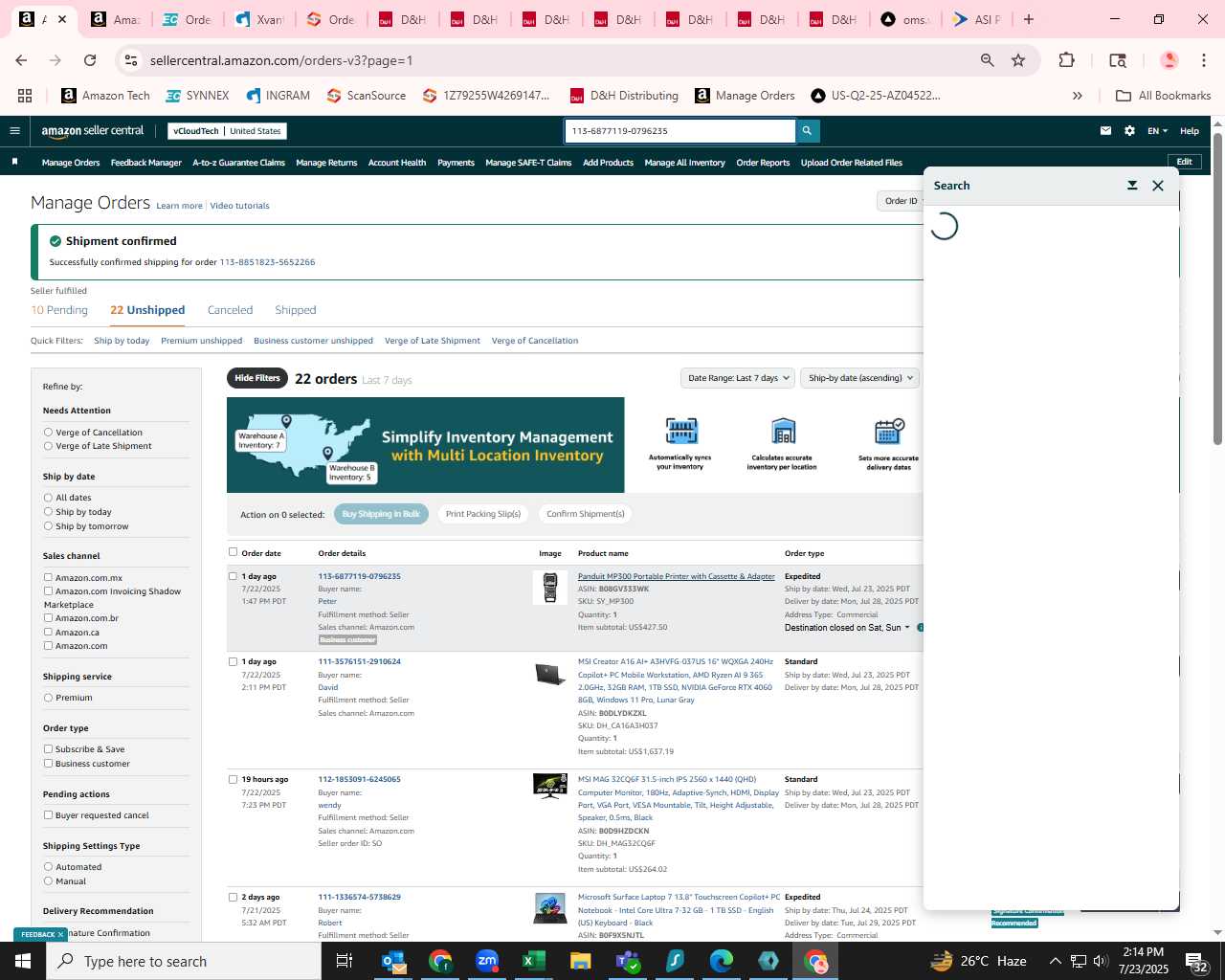Select Ship by today radio button
Image resolution: width=1225 pixels, height=980 pixels.
48,512
